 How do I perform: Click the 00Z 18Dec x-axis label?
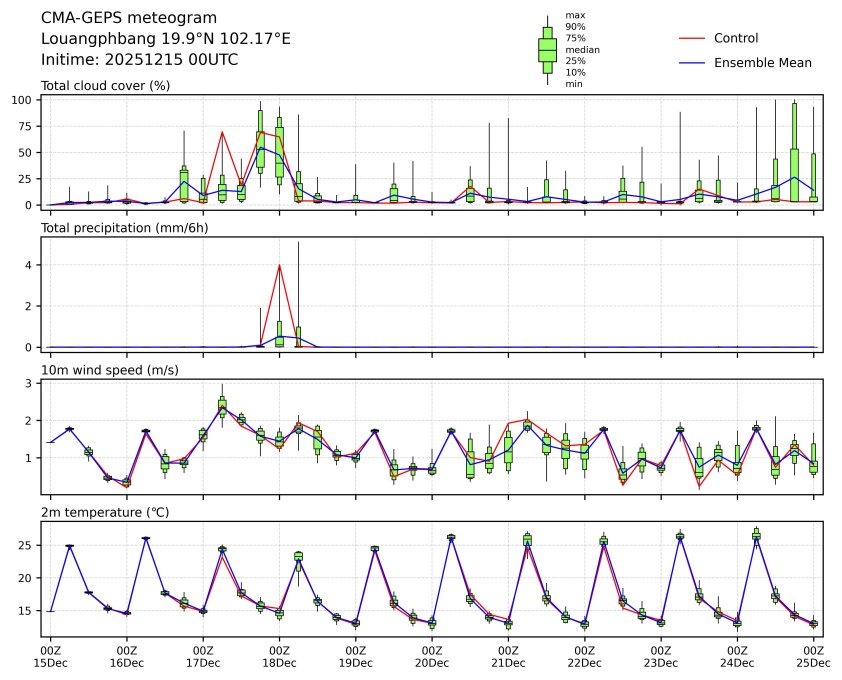279,656
